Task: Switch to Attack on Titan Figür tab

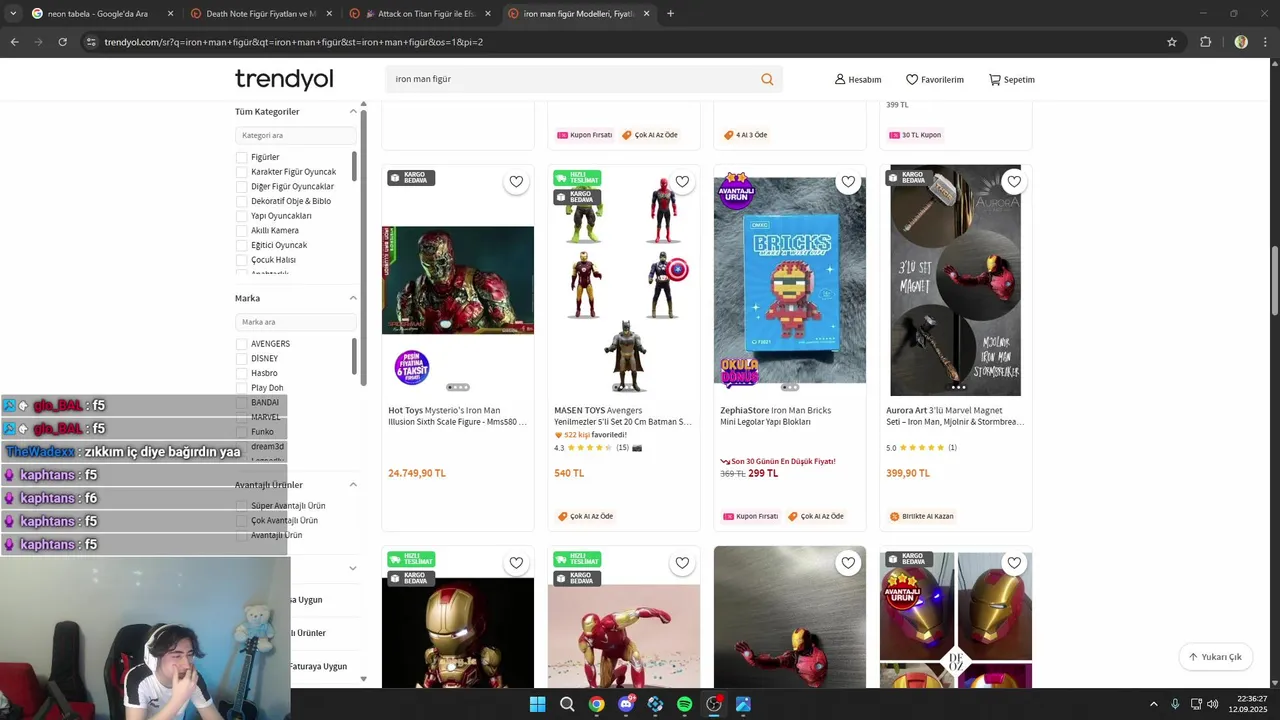Action: (420, 14)
